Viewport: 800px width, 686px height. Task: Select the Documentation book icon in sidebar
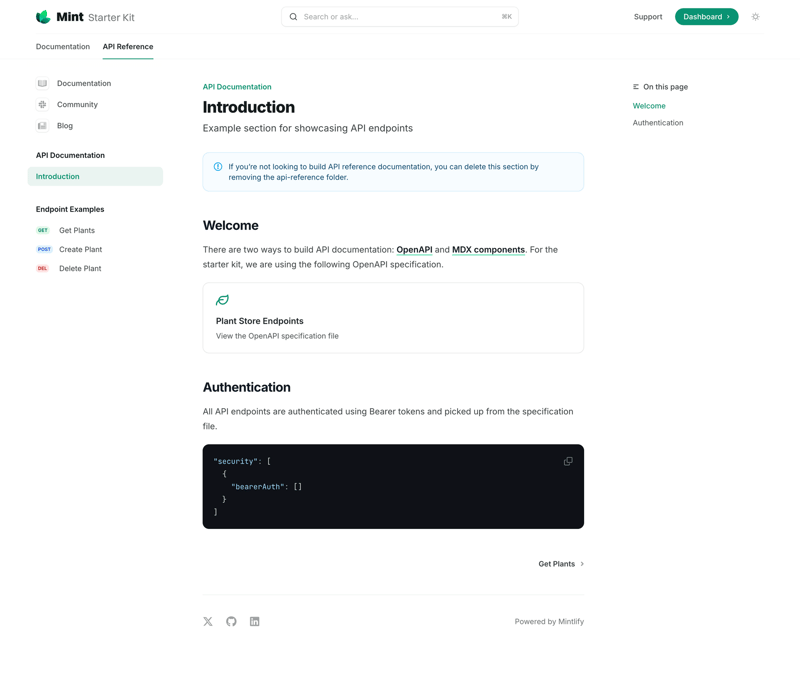(41, 83)
